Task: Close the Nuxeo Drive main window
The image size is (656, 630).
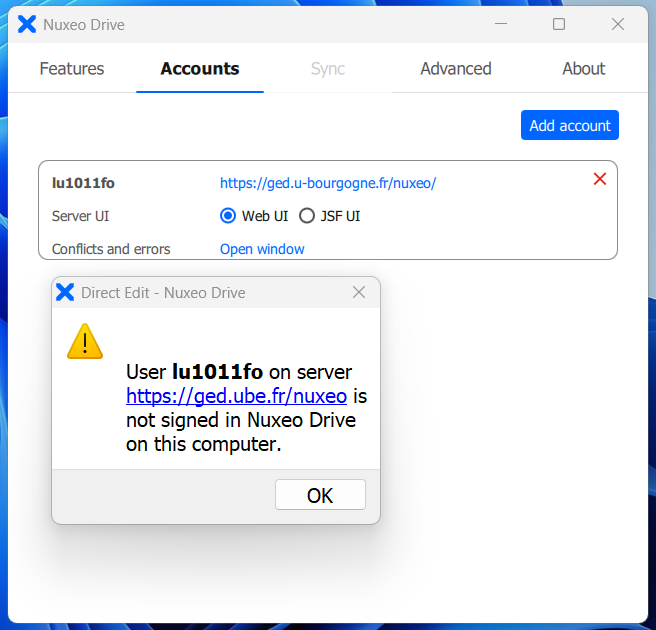Action: (618, 24)
